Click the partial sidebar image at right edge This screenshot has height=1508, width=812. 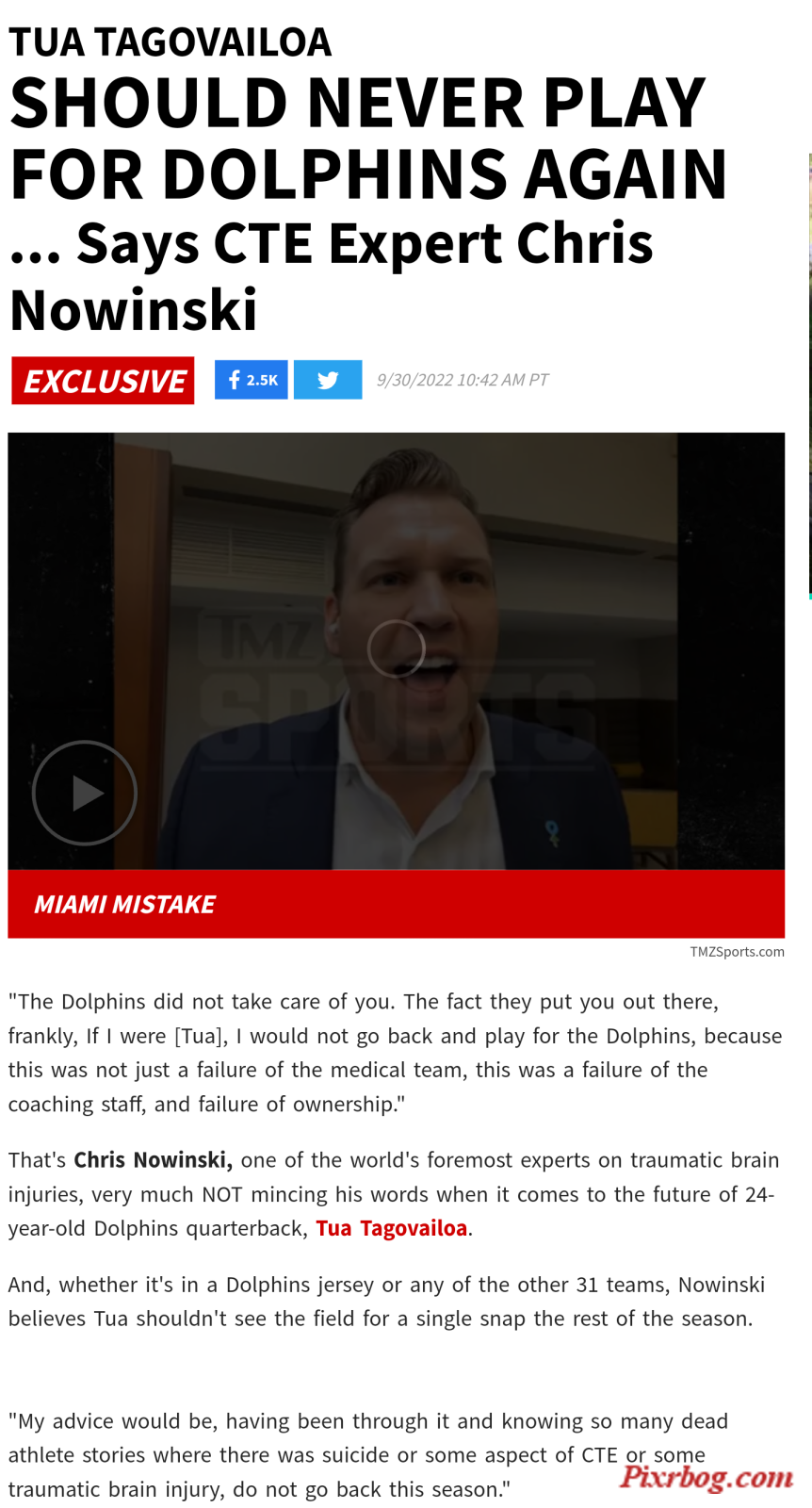pos(810,375)
